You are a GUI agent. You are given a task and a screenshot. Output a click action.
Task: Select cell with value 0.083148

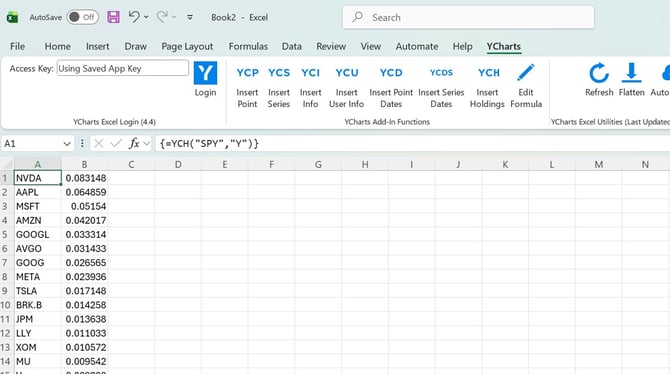[85, 178]
